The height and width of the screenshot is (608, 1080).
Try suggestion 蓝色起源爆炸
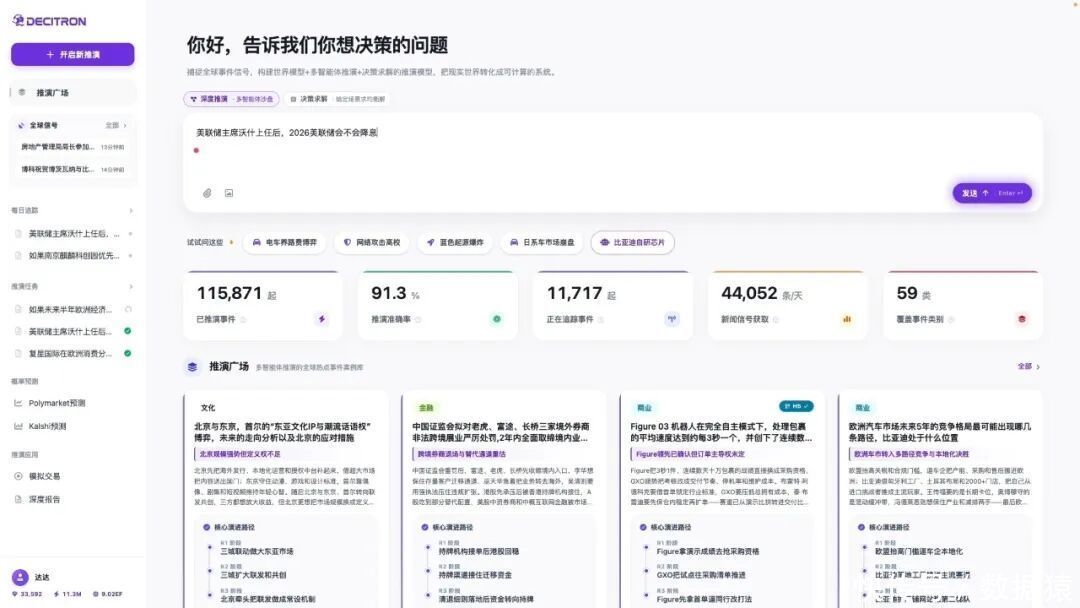tap(455, 242)
